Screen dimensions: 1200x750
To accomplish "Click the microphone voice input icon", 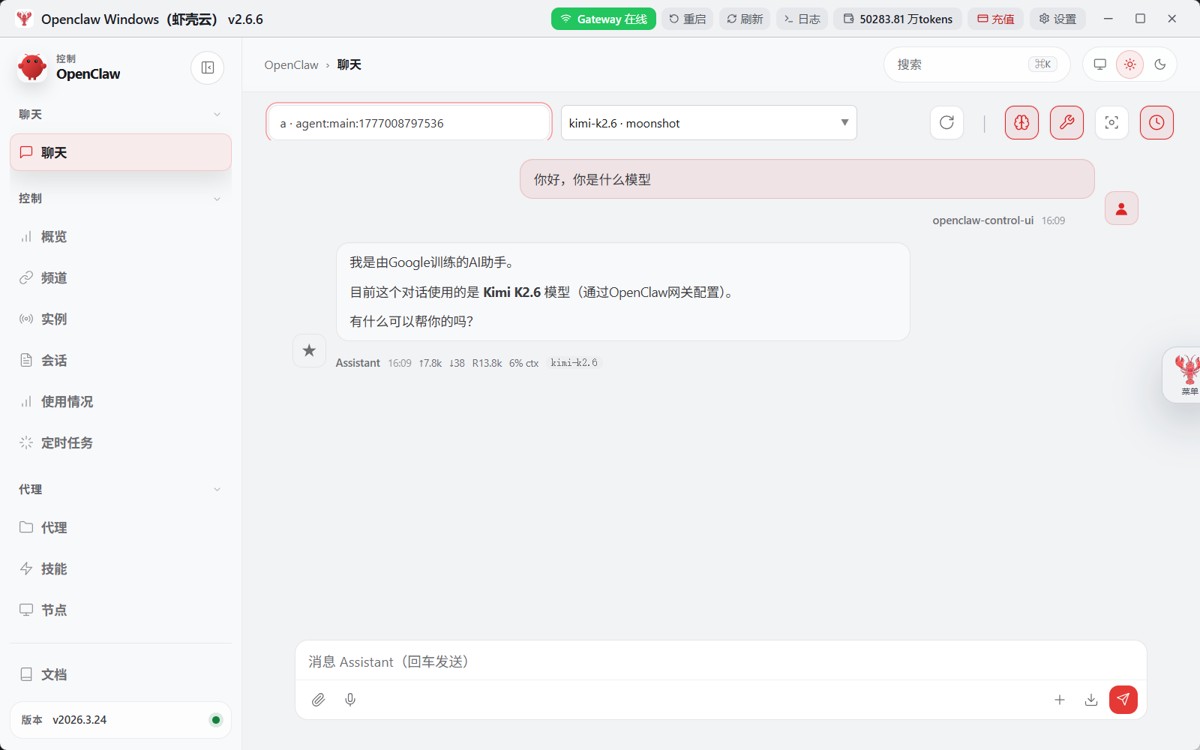I will 350,700.
